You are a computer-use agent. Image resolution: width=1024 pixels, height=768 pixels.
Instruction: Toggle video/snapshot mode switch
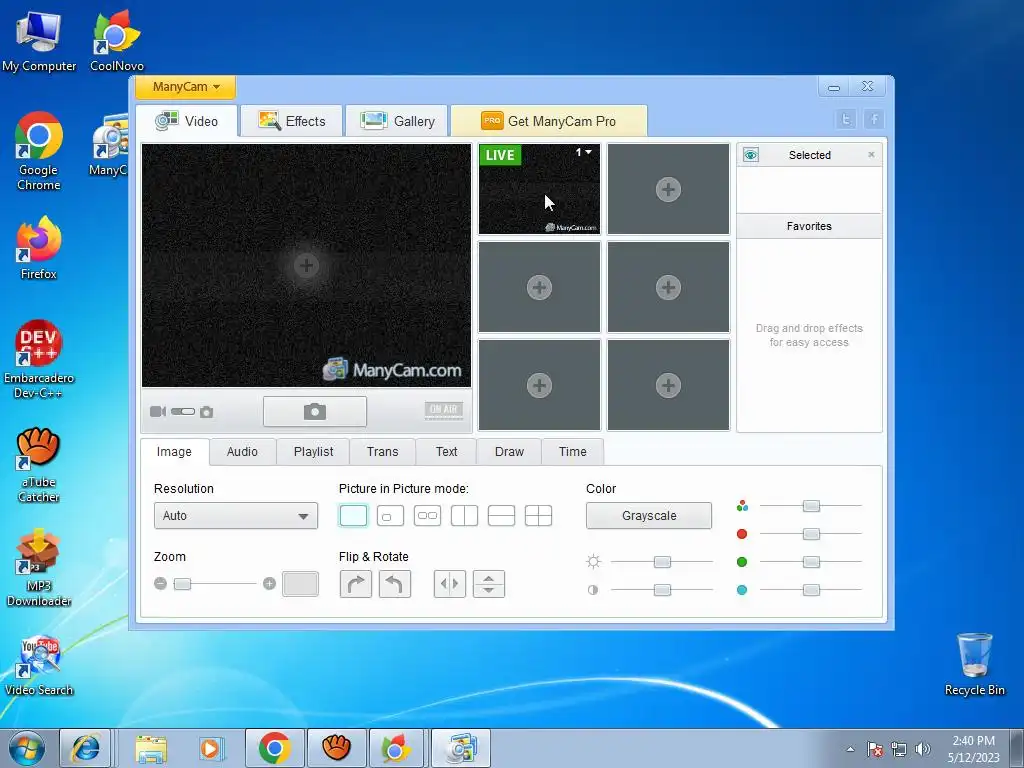(183, 411)
